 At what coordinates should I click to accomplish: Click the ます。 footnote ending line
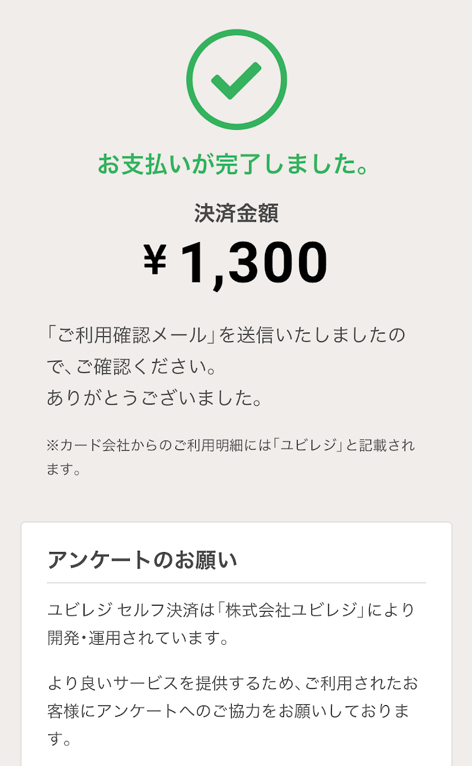click(x=64, y=469)
